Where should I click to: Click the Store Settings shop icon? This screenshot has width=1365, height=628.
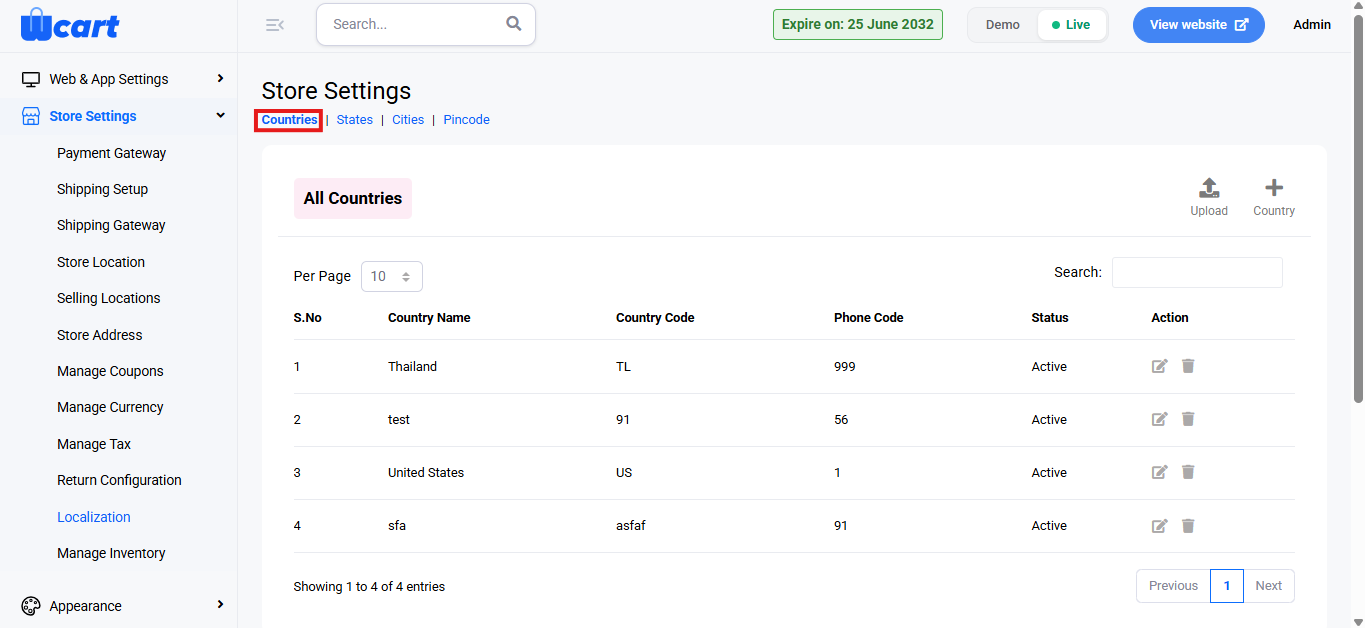(31, 116)
